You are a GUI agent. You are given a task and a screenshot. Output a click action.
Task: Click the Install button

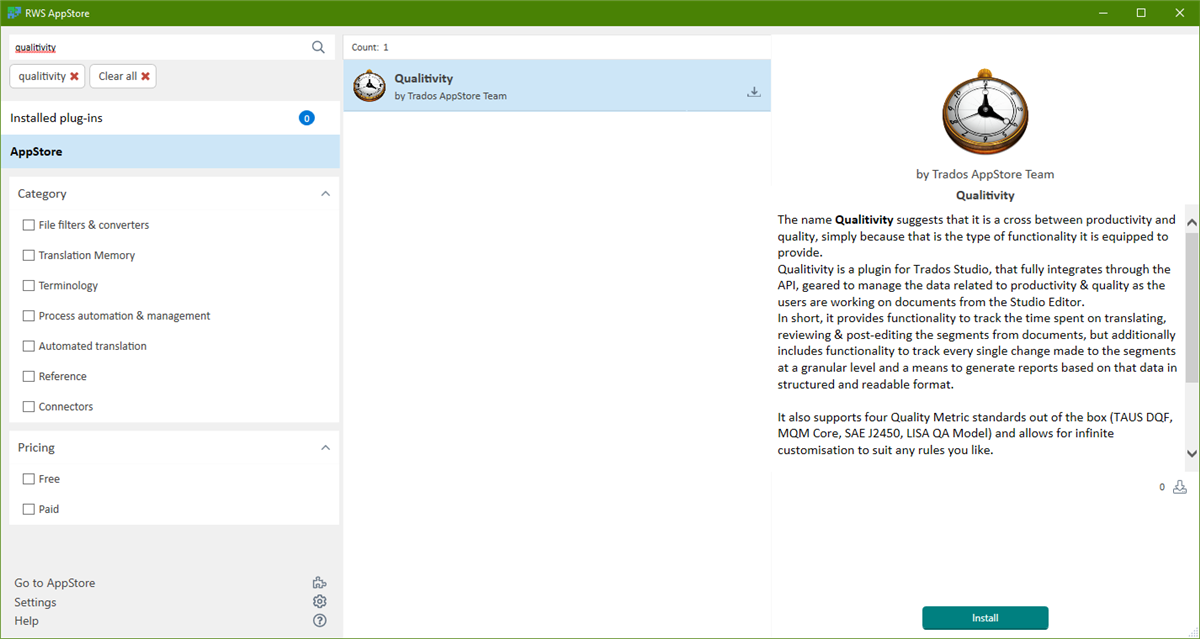click(x=985, y=618)
